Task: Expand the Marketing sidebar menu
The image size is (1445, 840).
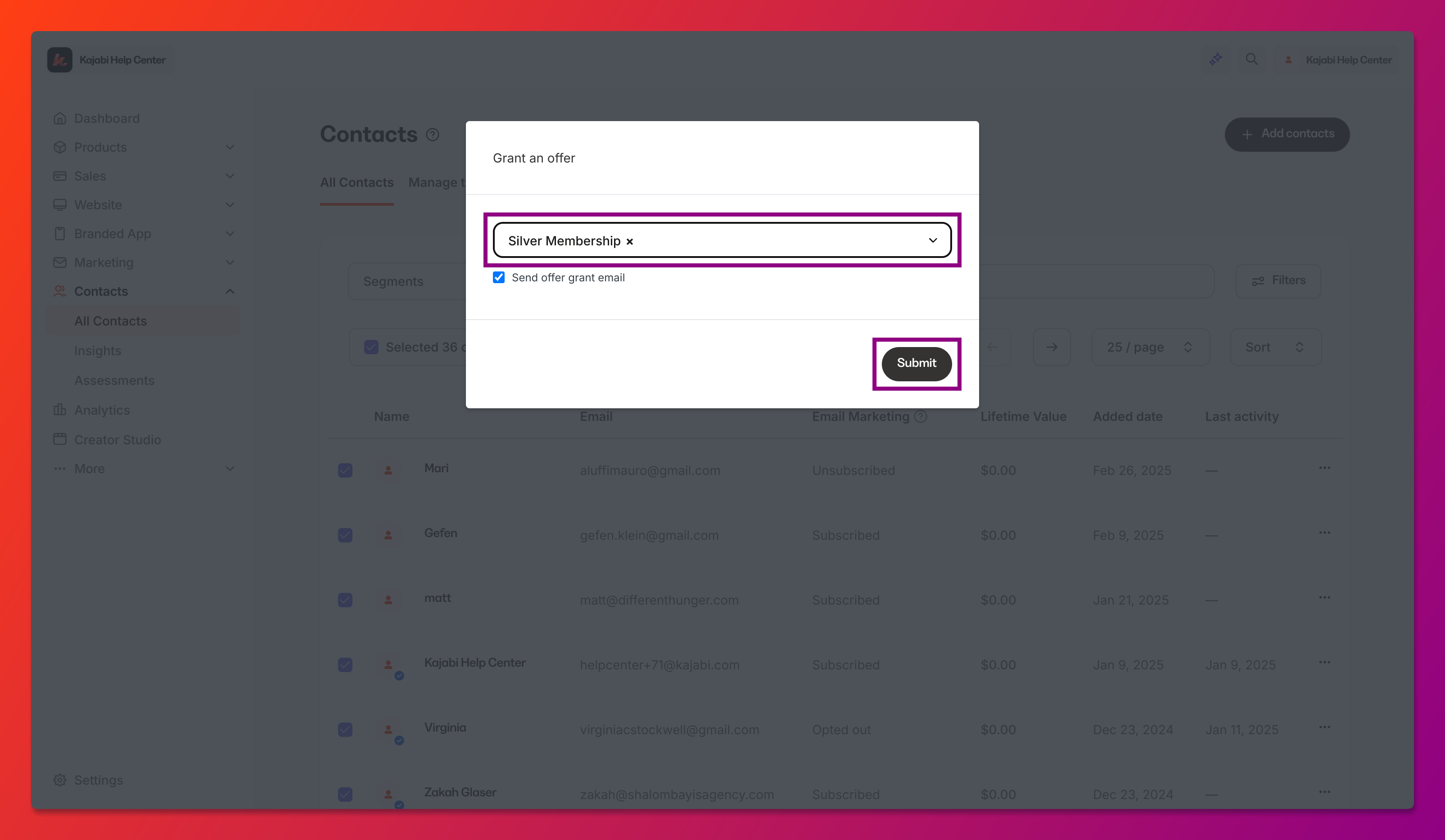Action: point(230,262)
